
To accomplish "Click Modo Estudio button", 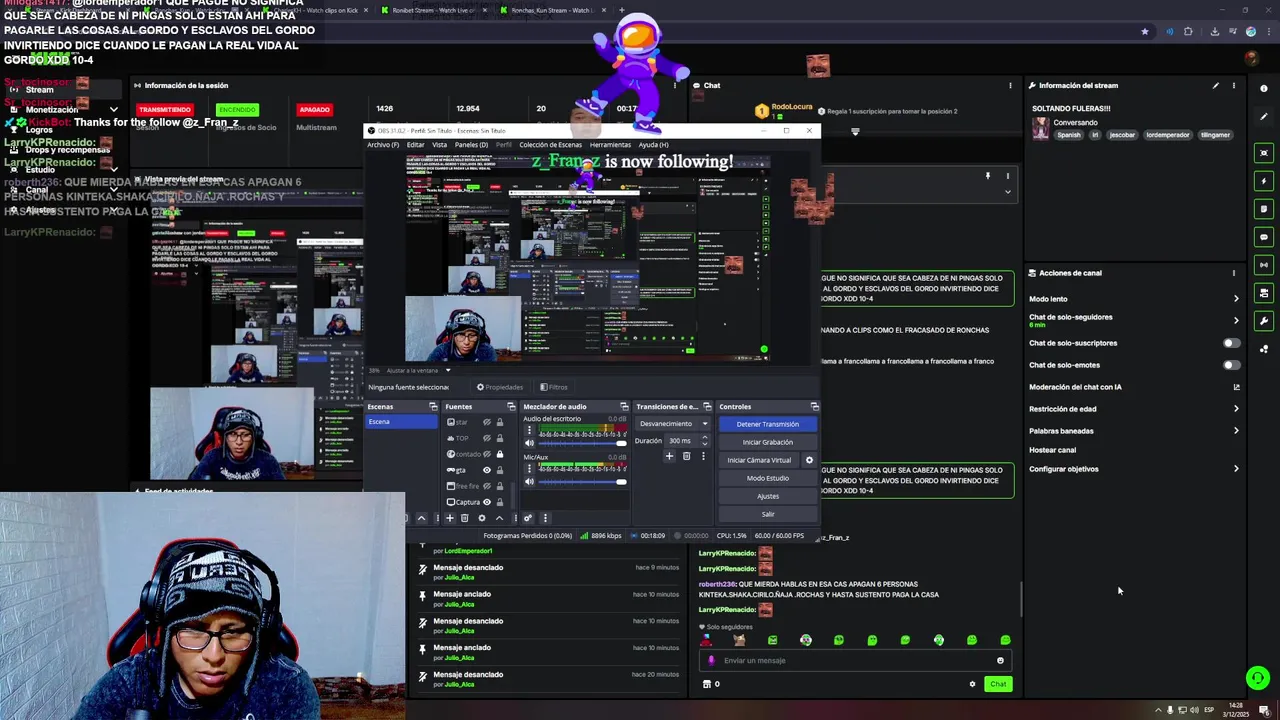I will pos(767,478).
